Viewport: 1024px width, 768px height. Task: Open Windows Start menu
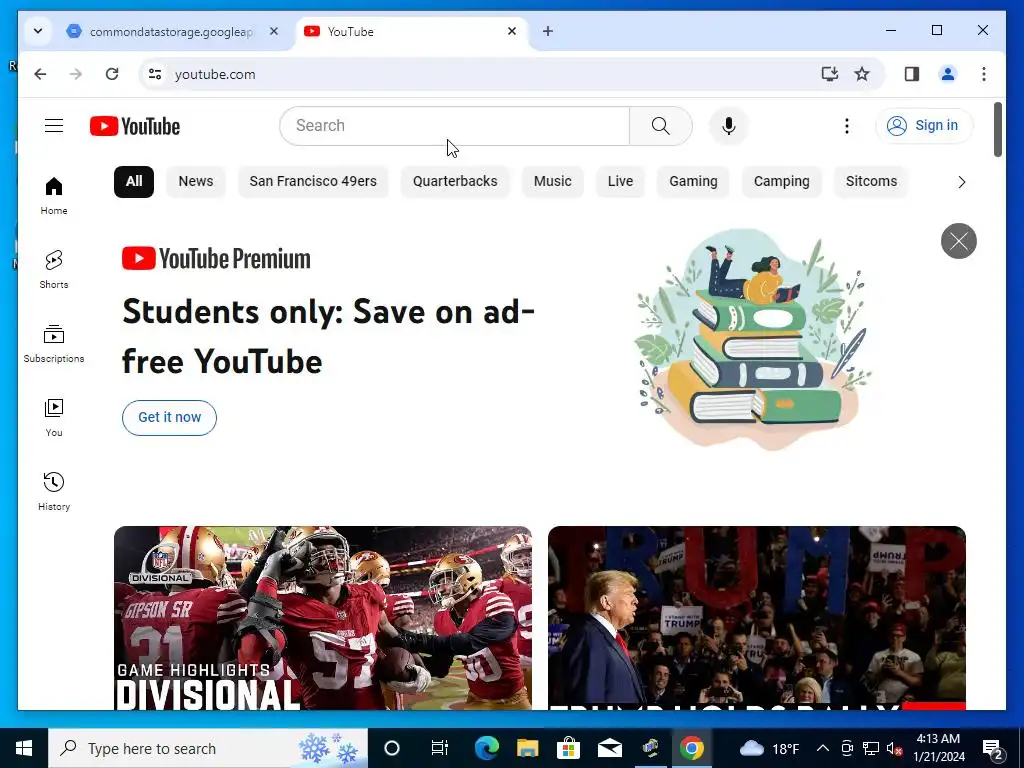pyautogui.click(x=24, y=748)
